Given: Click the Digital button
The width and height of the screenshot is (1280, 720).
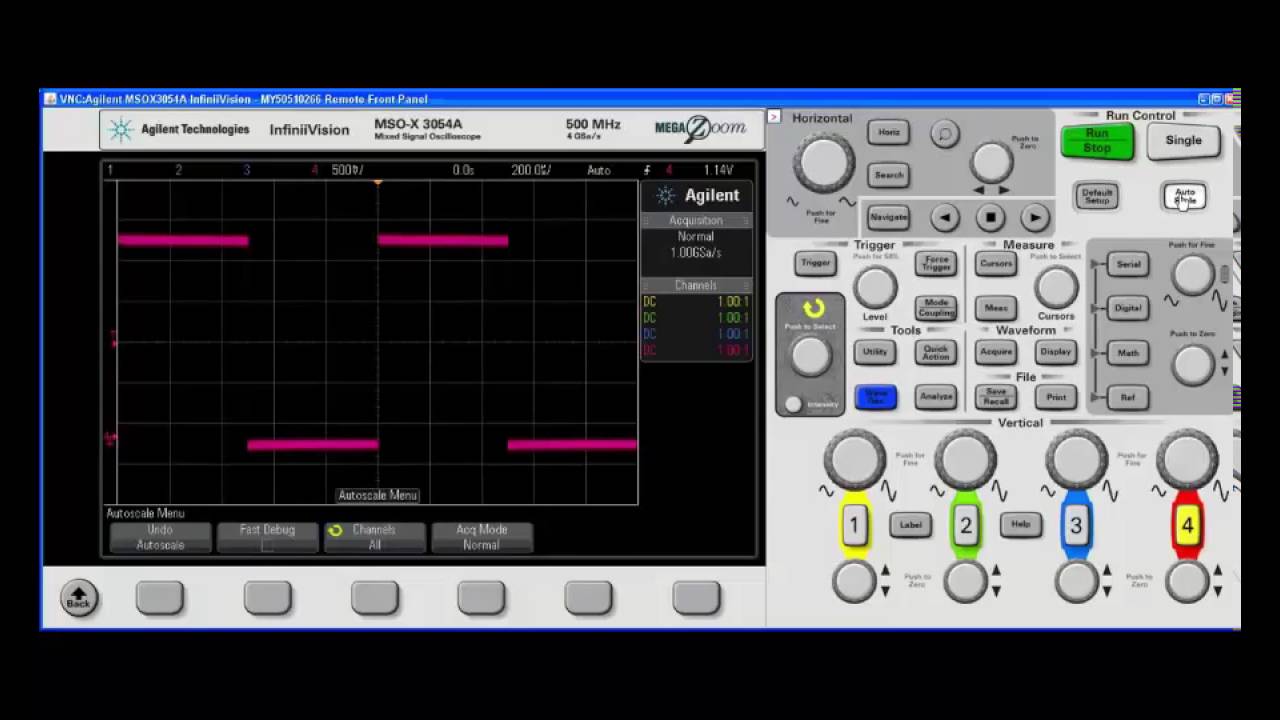Looking at the screenshot, I should tap(1128, 308).
